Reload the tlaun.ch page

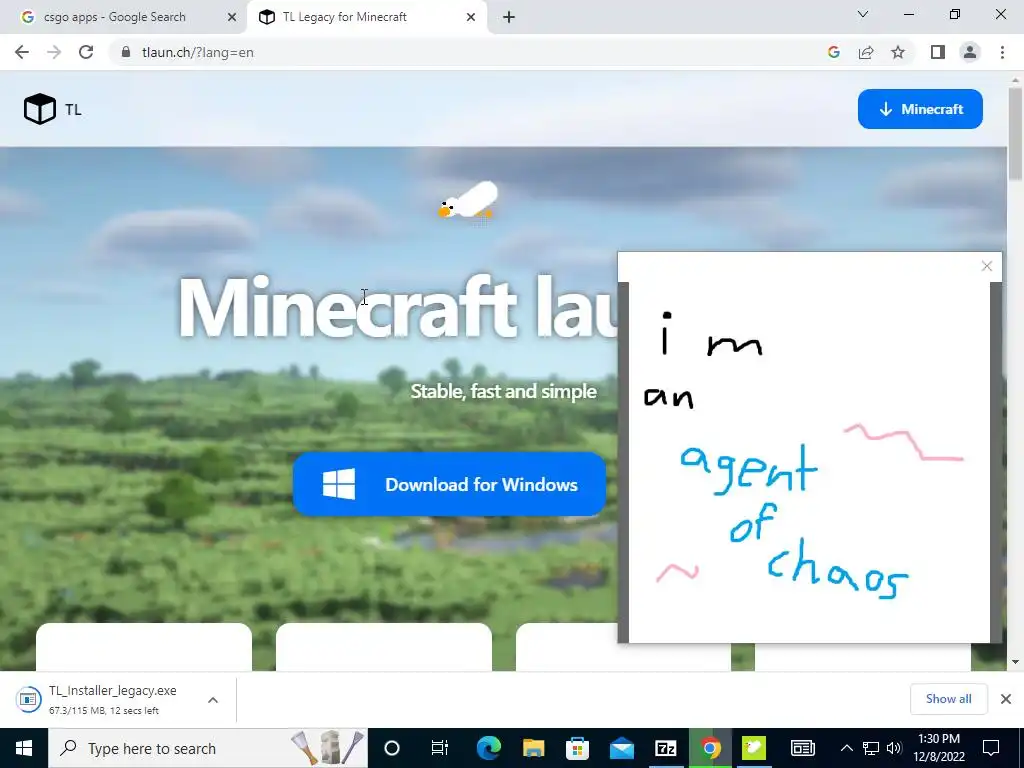pyautogui.click(x=86, y=52)
